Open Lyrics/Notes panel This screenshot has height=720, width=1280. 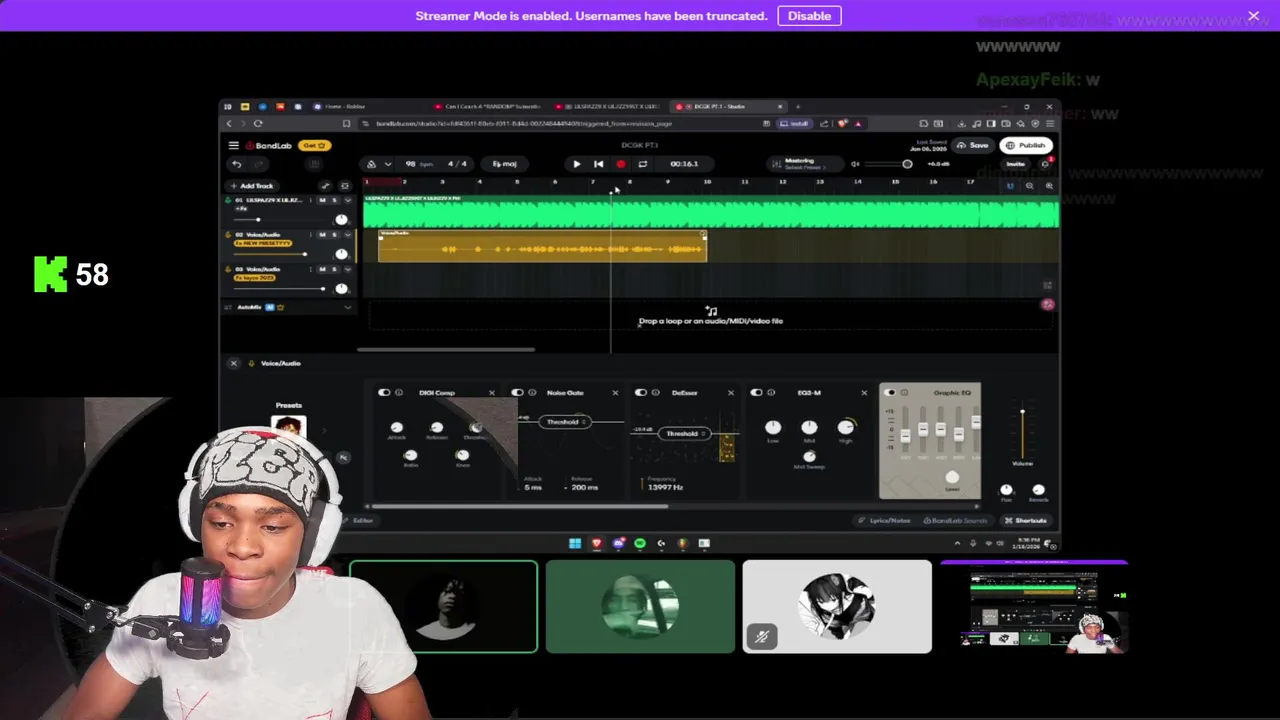[883, 520]
